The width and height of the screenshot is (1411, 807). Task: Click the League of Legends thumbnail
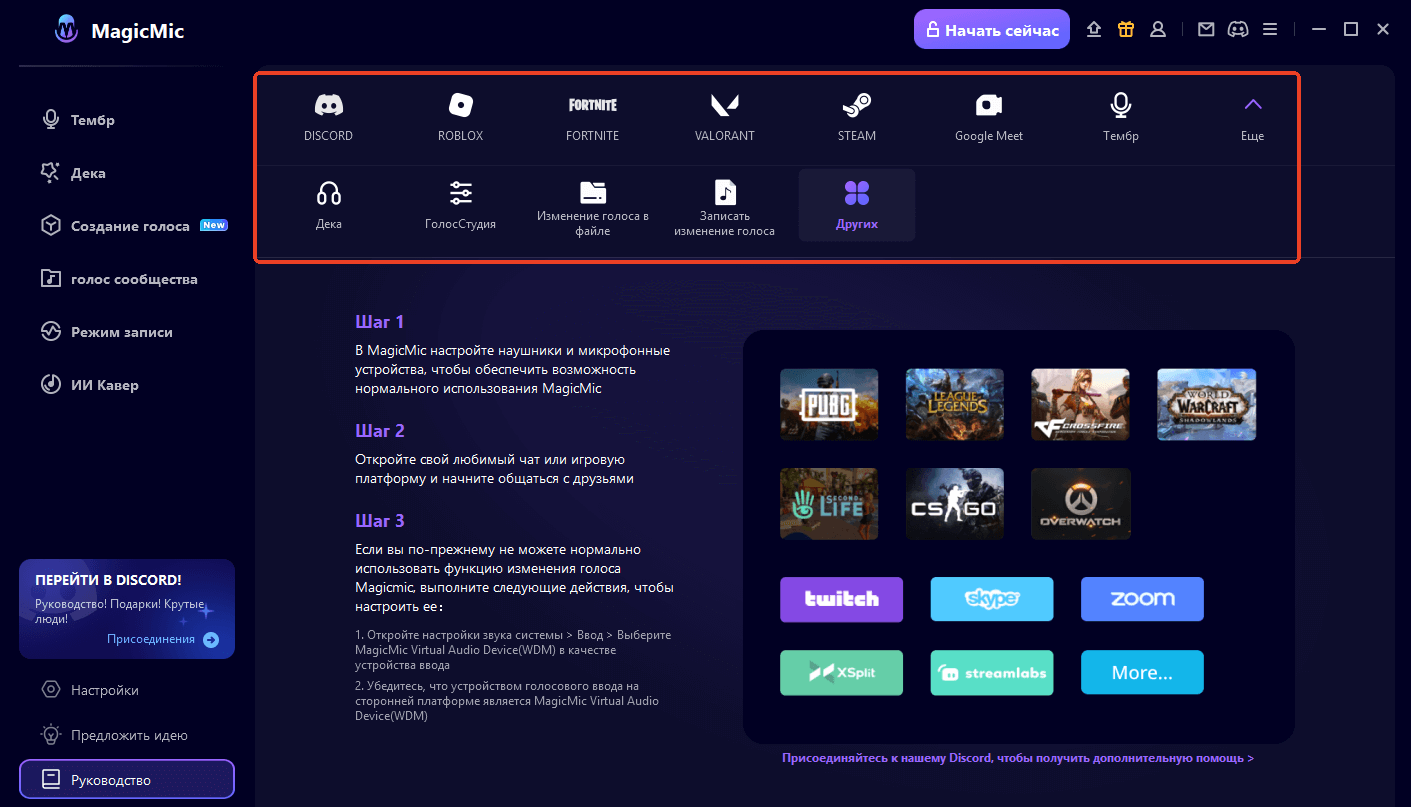[x=955, y=404]
